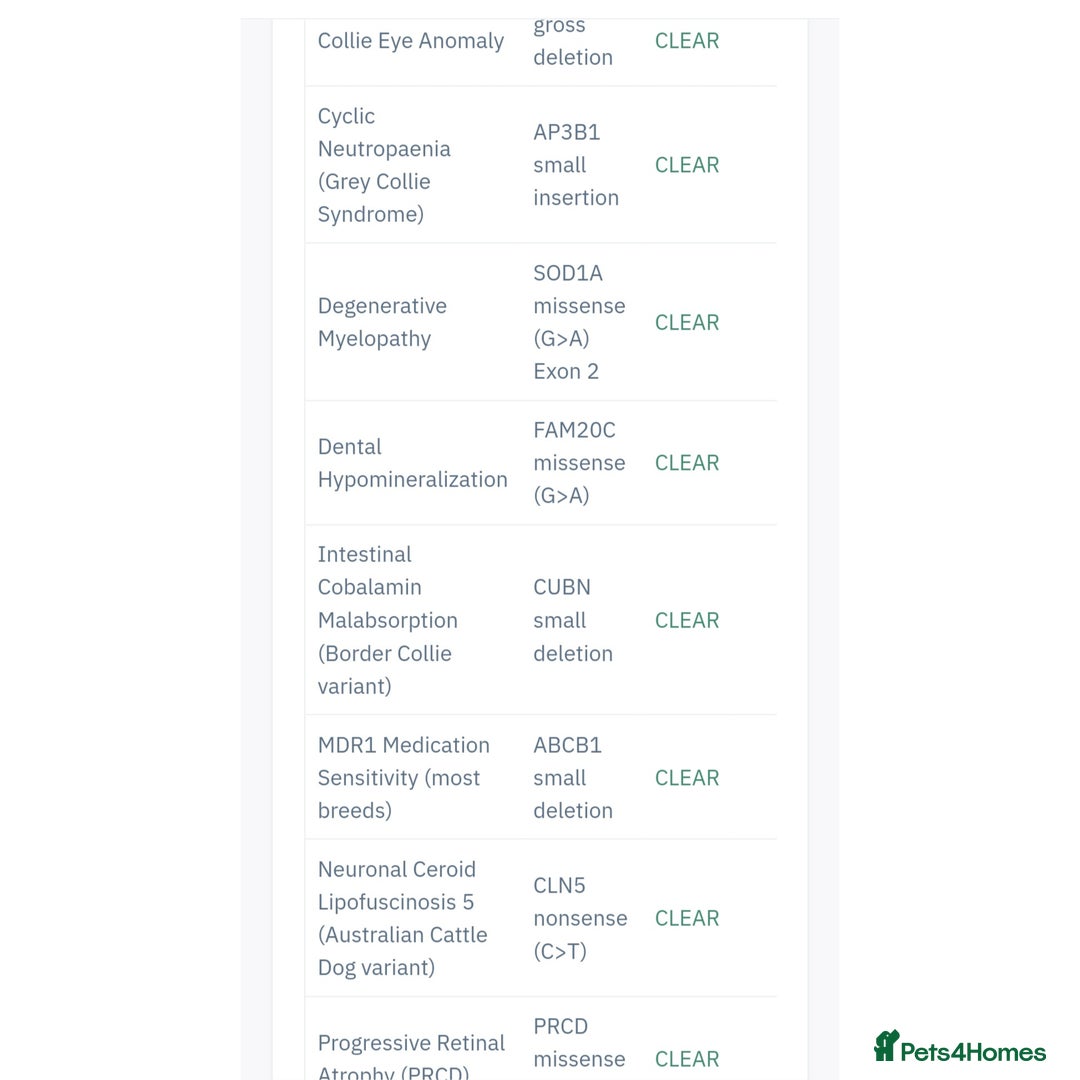Select the Collie Eye Anomaly condition name
The image size is (1080, 1080).
(411, 41)
